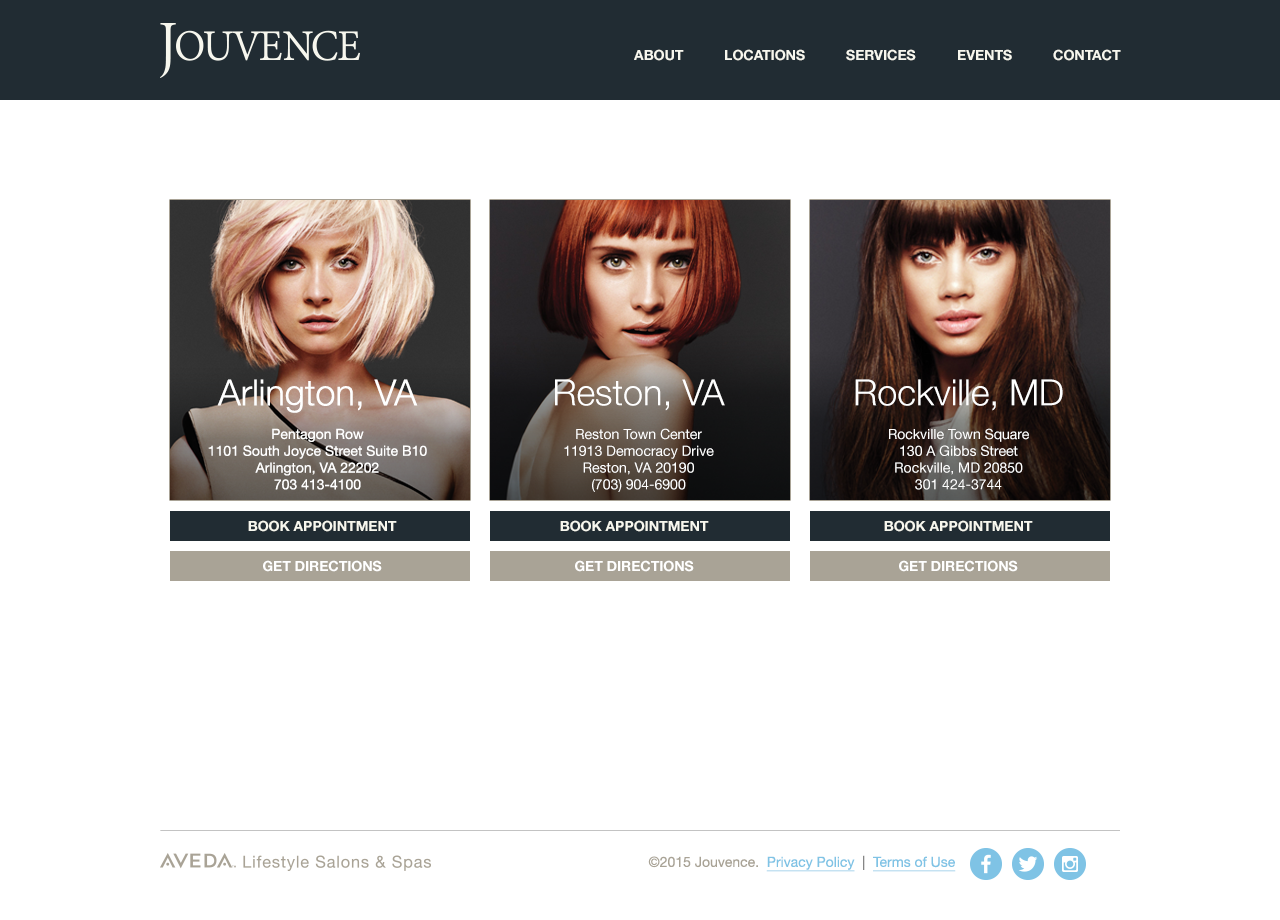Click the Reston Town Center text
Image resolution: width=1280 pixels, height=920 pixels.
pos(638,434)
